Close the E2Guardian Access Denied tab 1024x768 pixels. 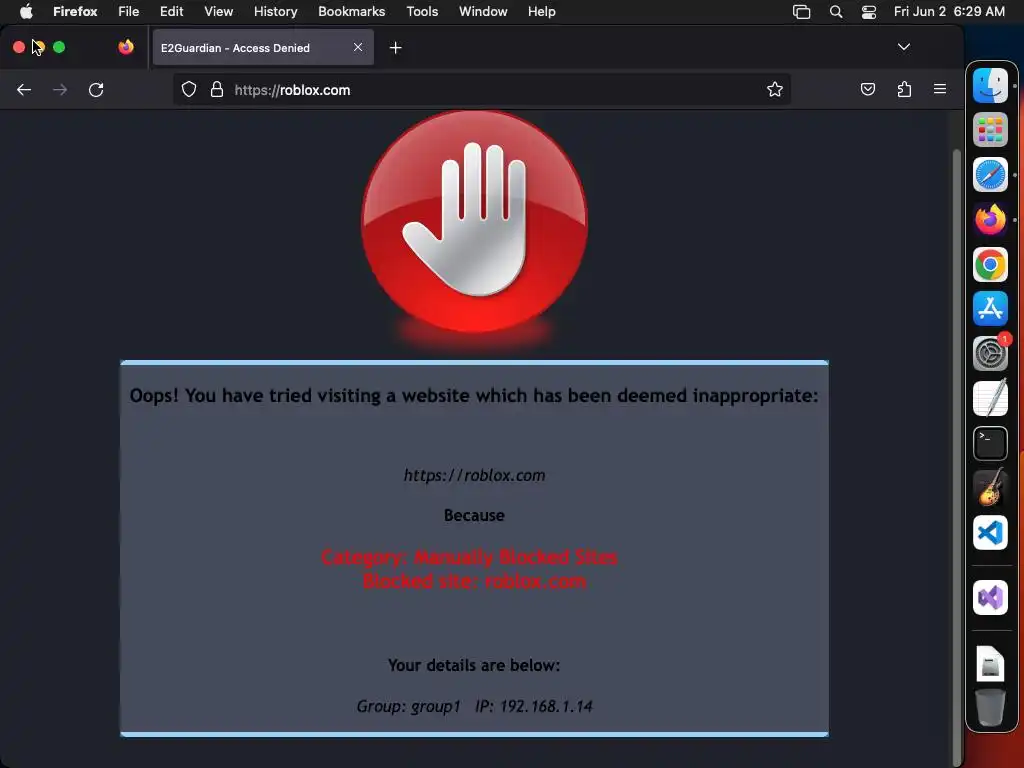358,47
